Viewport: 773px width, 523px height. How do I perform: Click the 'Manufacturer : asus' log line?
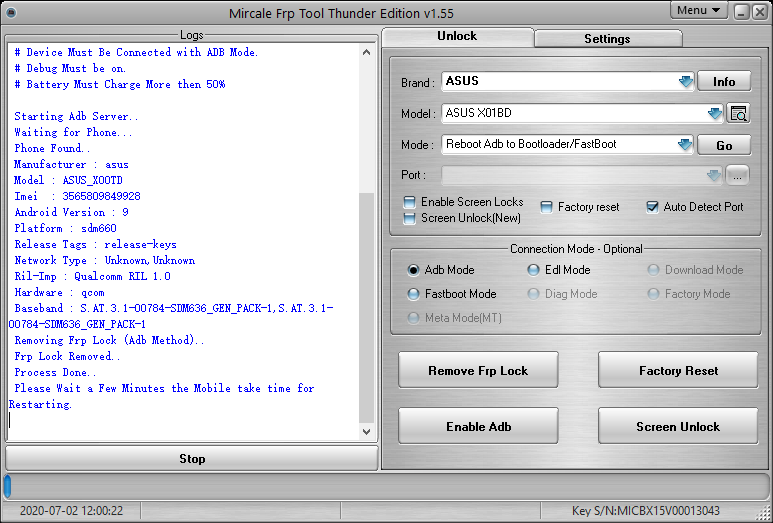pyautogui.click(x=71, y=164)
